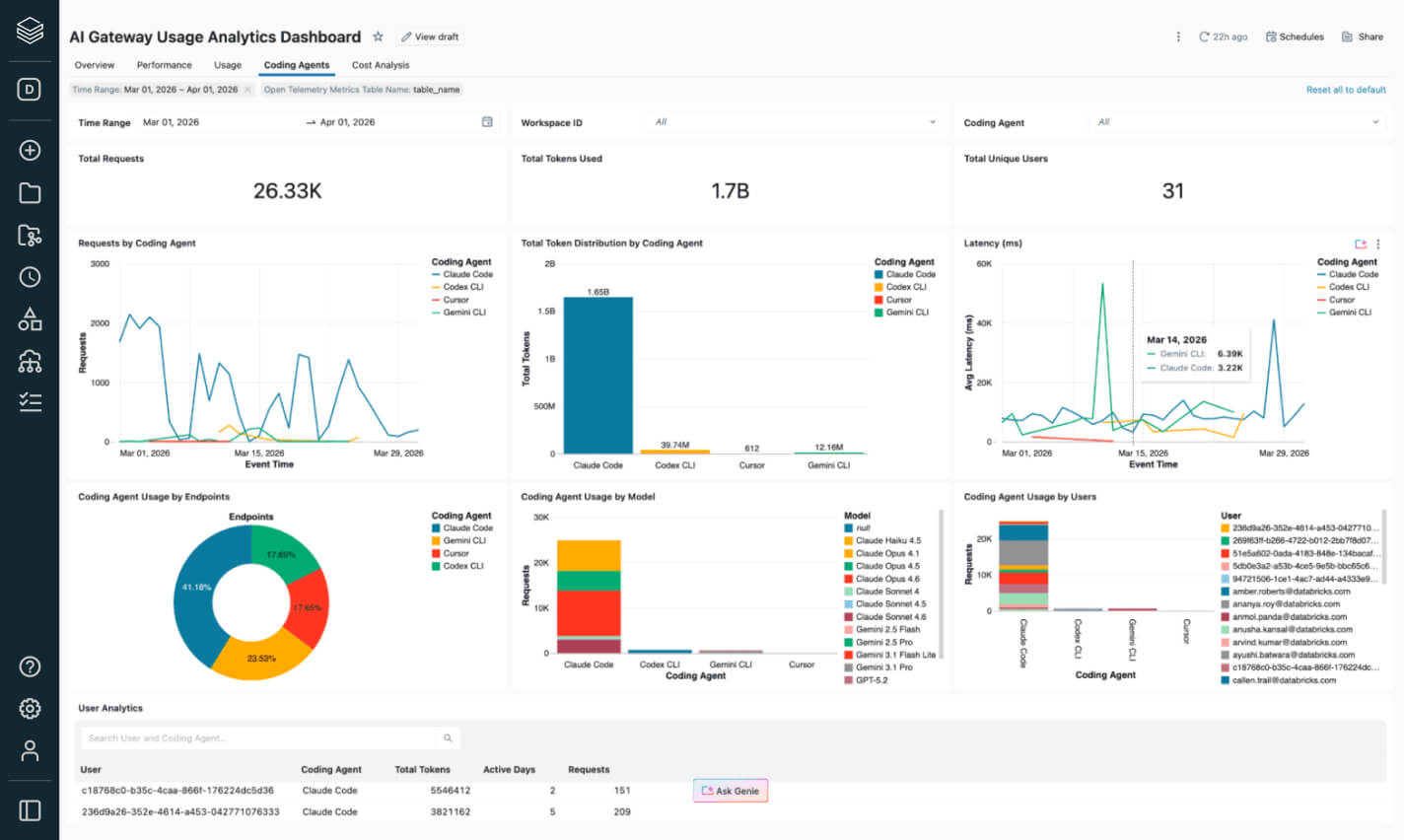Sort table by Active Days column header
Viewport: 1404px width, 840px height.
(x=509, y=769)
